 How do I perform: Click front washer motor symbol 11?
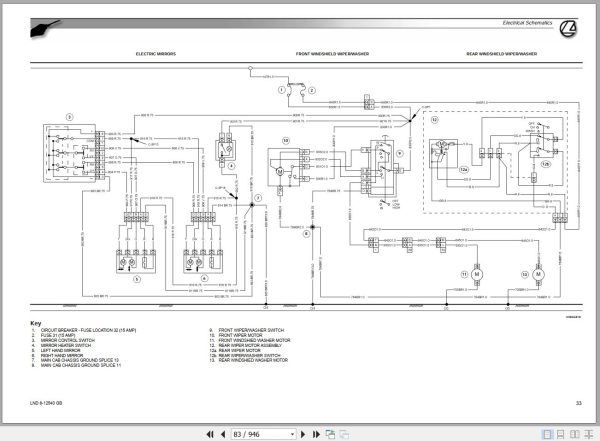pyautogui.click(x=477, y=274)
